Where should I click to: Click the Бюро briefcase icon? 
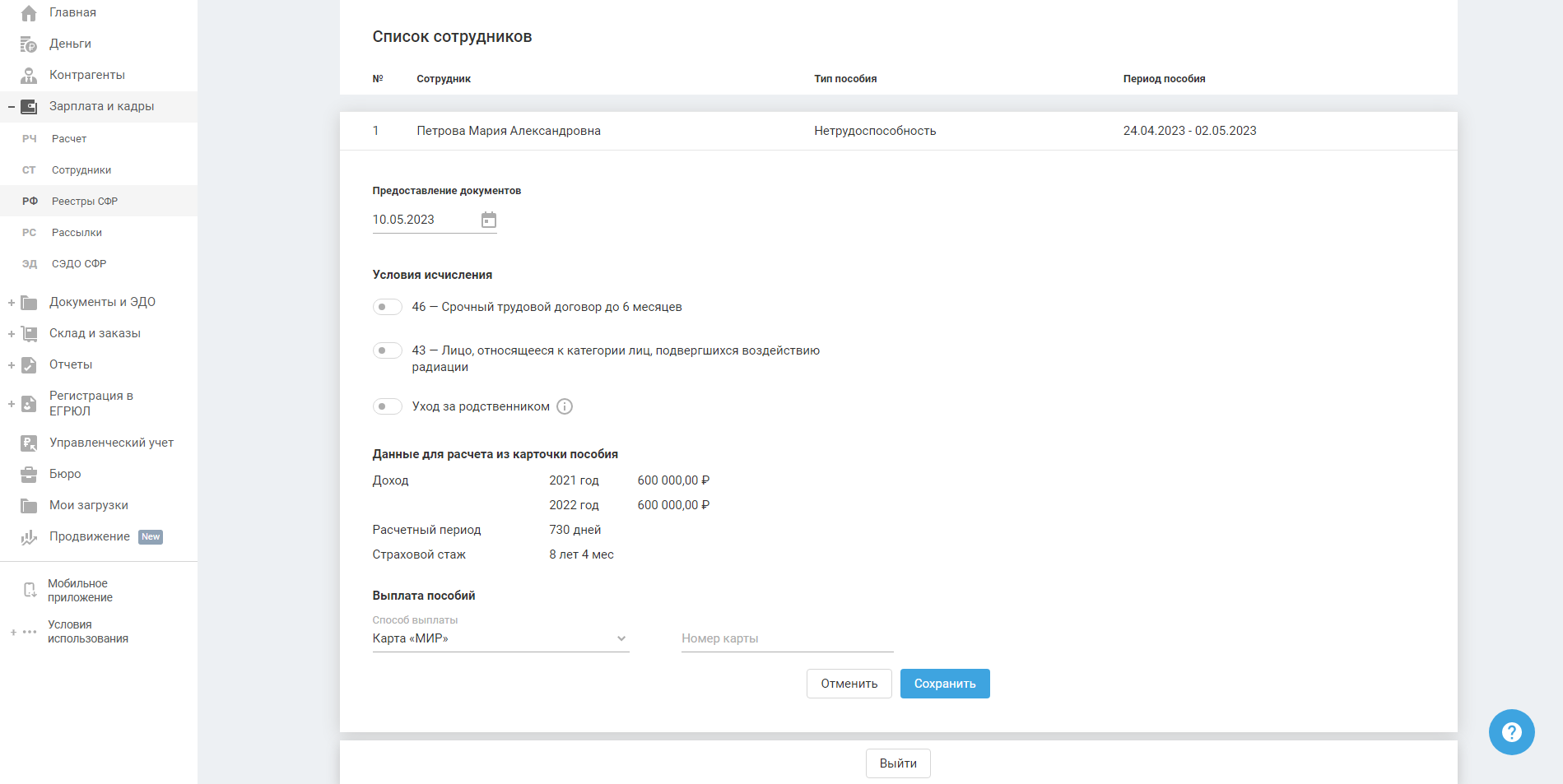click(29, 475)
